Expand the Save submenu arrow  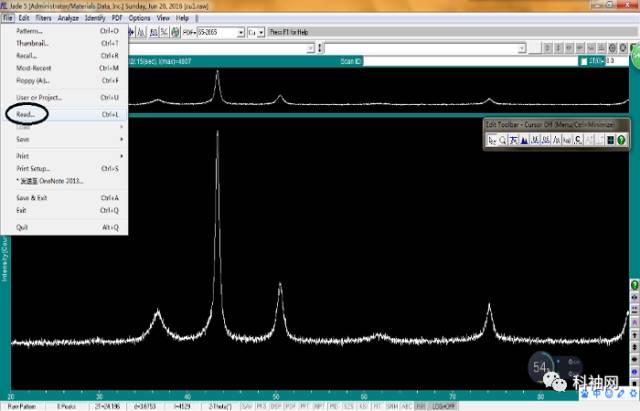tap(121, 139)
